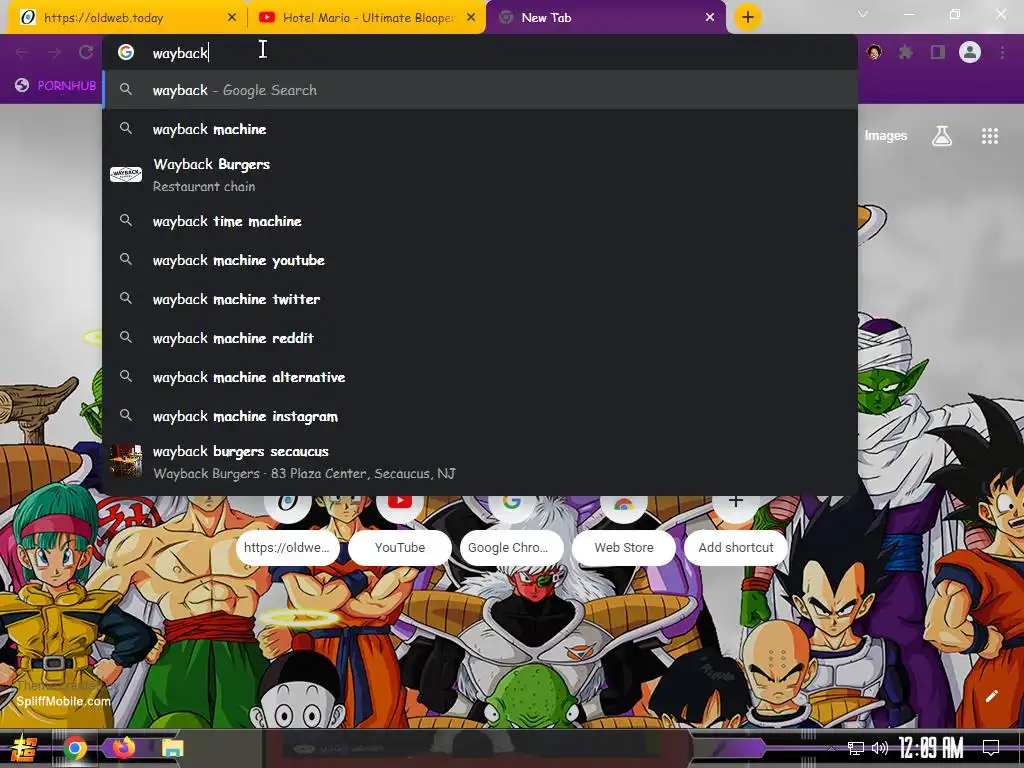Open Search Labs flask icon
The width and height of the screenshot is (1024, 768).
[x=942, y=136]
